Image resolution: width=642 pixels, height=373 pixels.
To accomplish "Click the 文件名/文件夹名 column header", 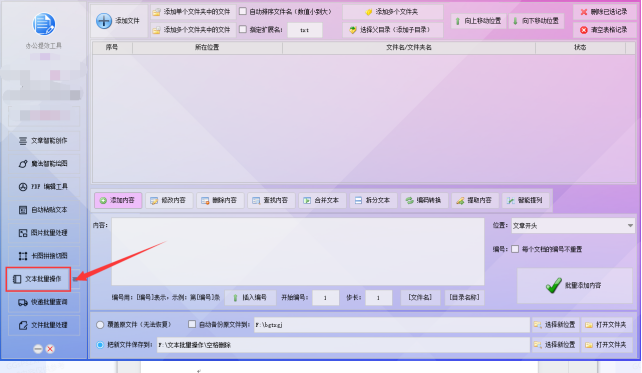I will pyautogui.click(x=409, y=47).
